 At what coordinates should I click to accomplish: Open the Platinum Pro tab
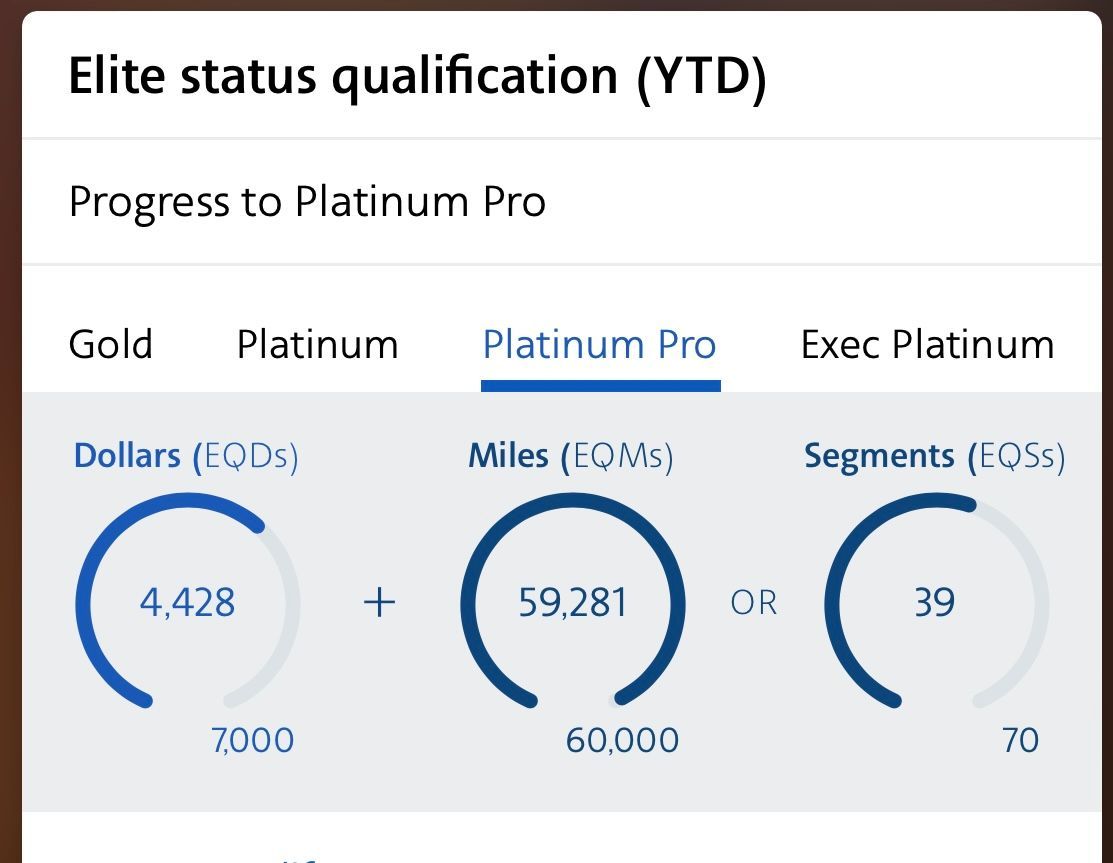[x=599, y=345]
